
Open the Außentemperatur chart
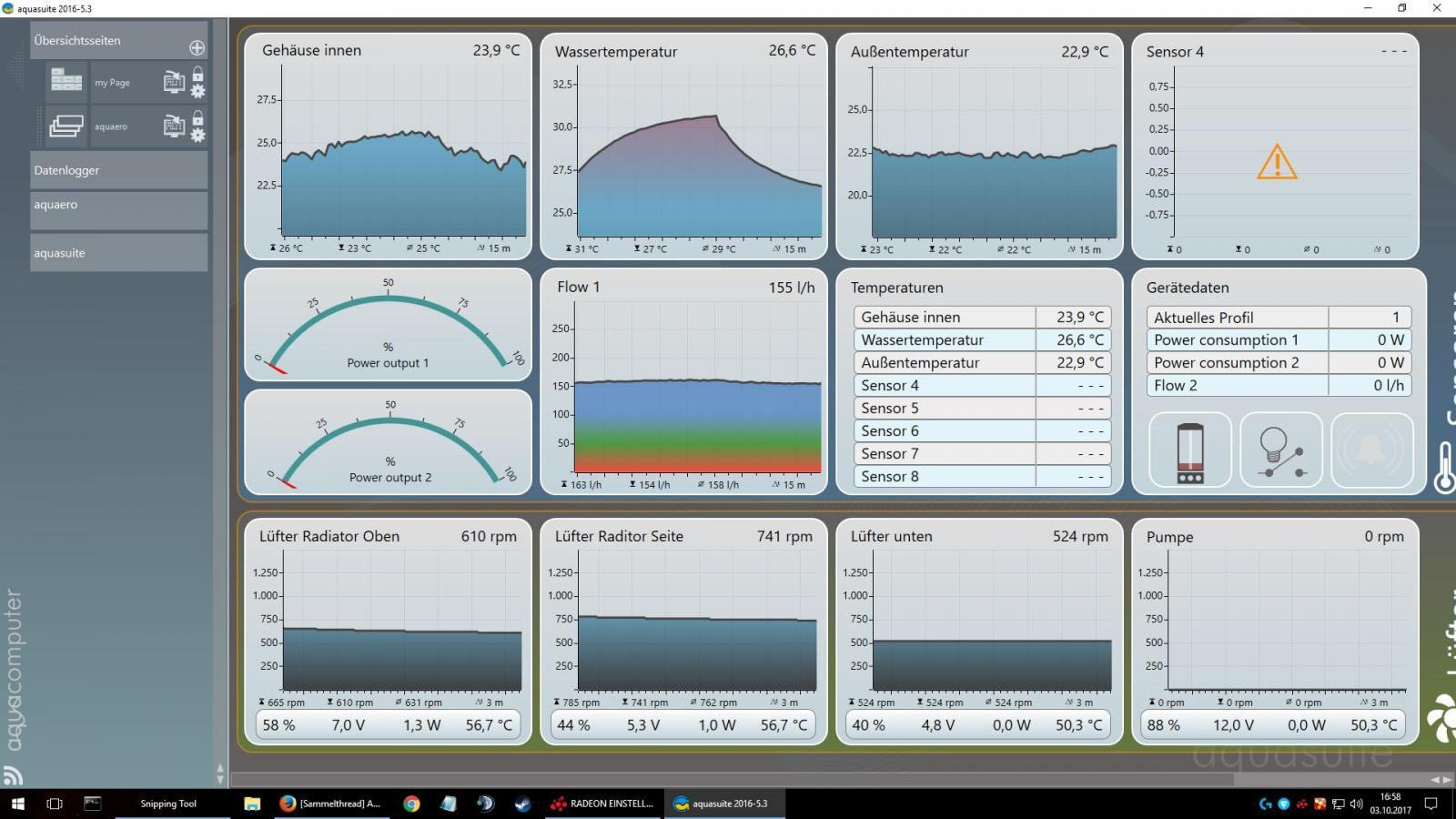click(x=979, y=146)
